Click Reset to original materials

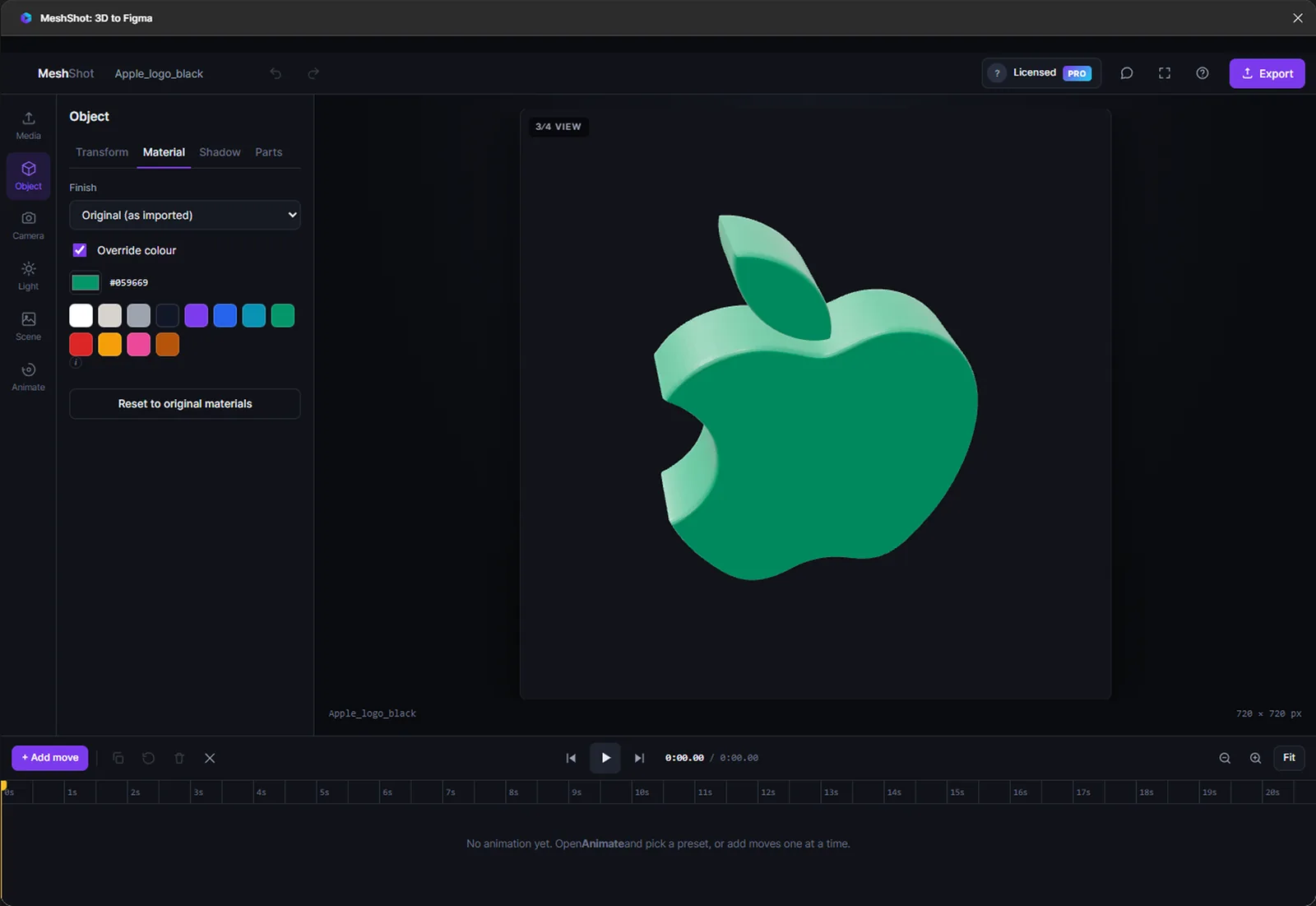(185, 404)
